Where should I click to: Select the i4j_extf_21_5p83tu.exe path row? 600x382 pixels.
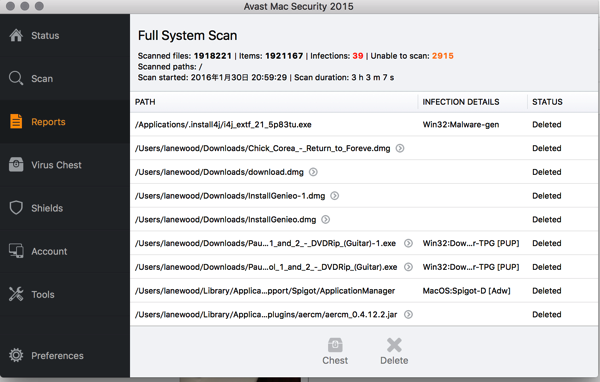coord(223,124)
